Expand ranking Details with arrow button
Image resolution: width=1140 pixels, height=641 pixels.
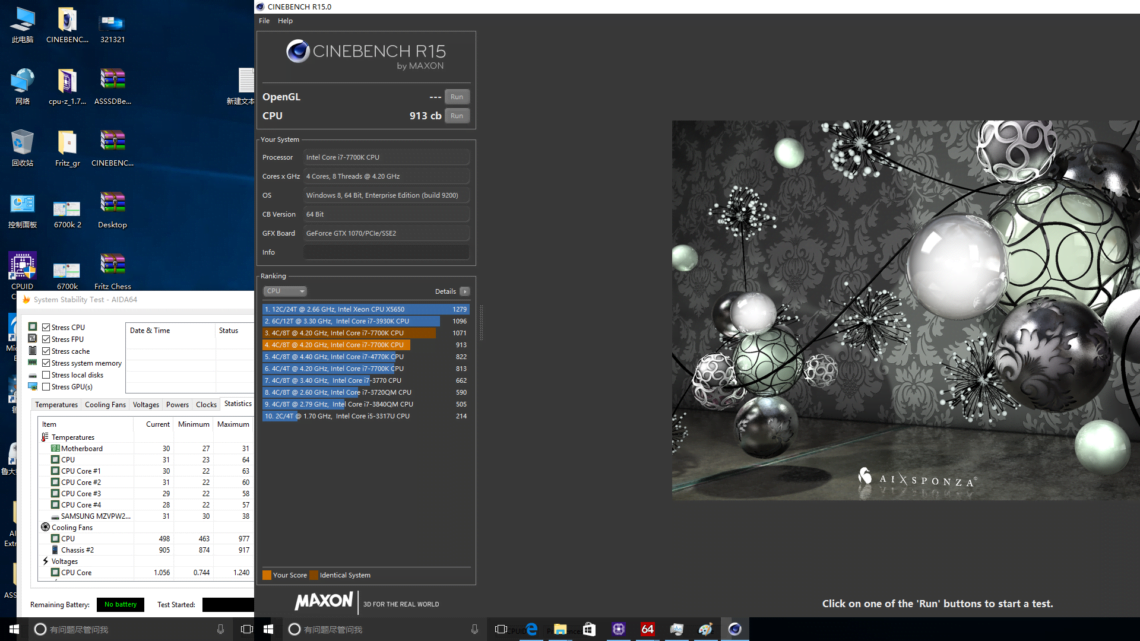(x=465, y=291)
